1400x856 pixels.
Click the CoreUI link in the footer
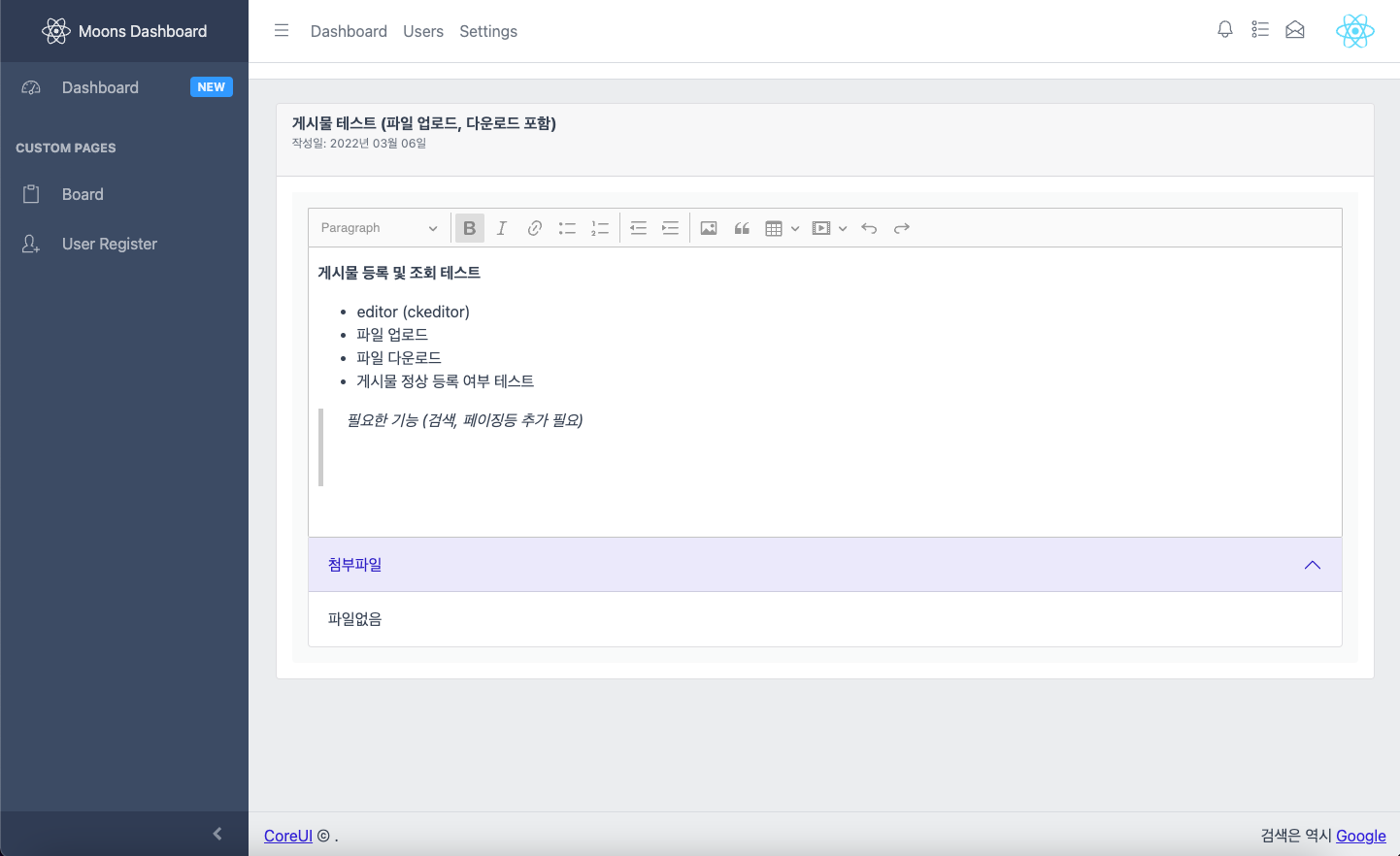click(x=287, y=836)
